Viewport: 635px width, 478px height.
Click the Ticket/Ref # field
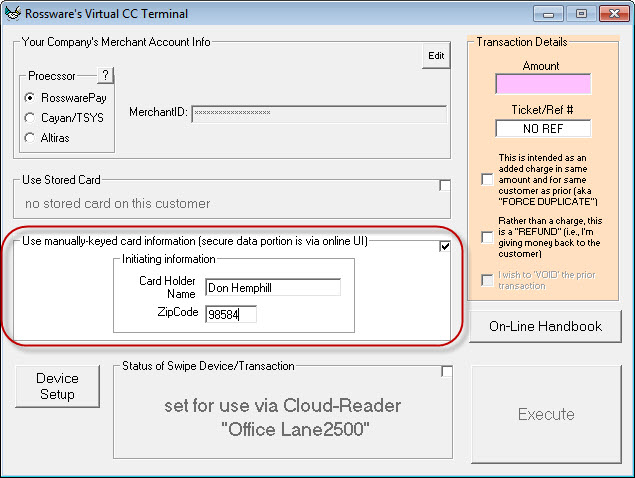click(x=542, y=129)
